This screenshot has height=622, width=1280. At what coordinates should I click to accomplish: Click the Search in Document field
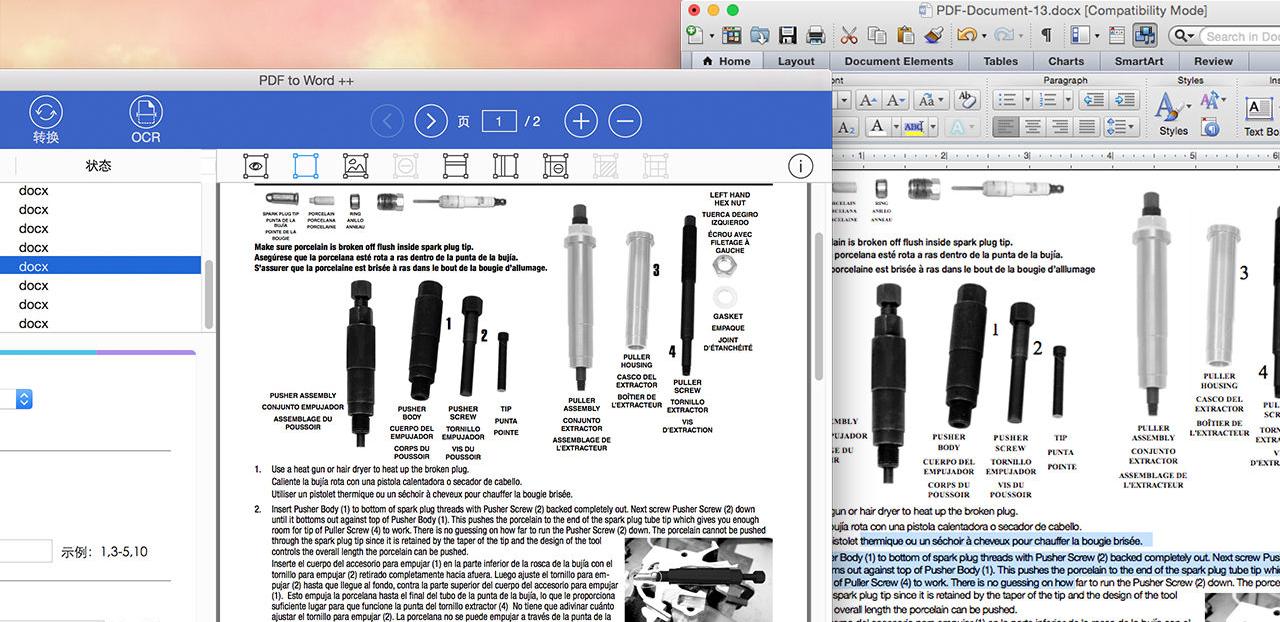(1240, 36)
